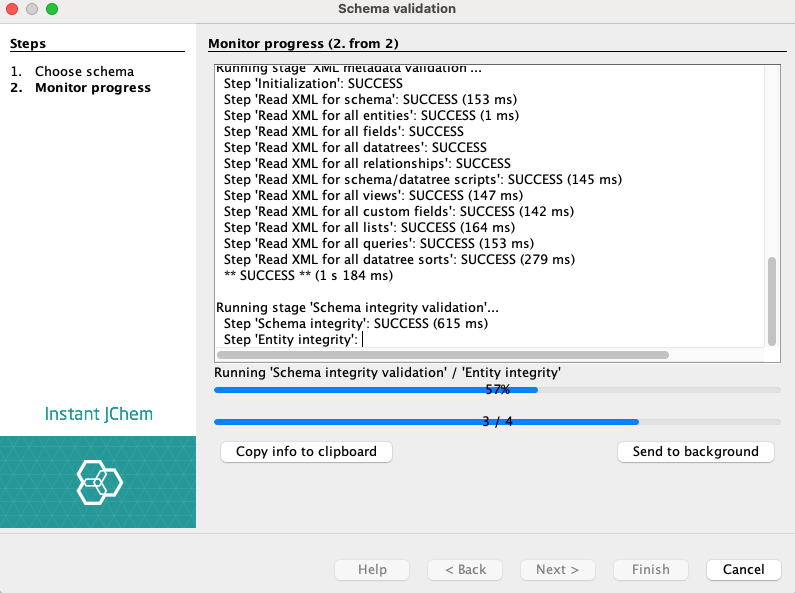Close the Schema validation window

coord(13,9)
